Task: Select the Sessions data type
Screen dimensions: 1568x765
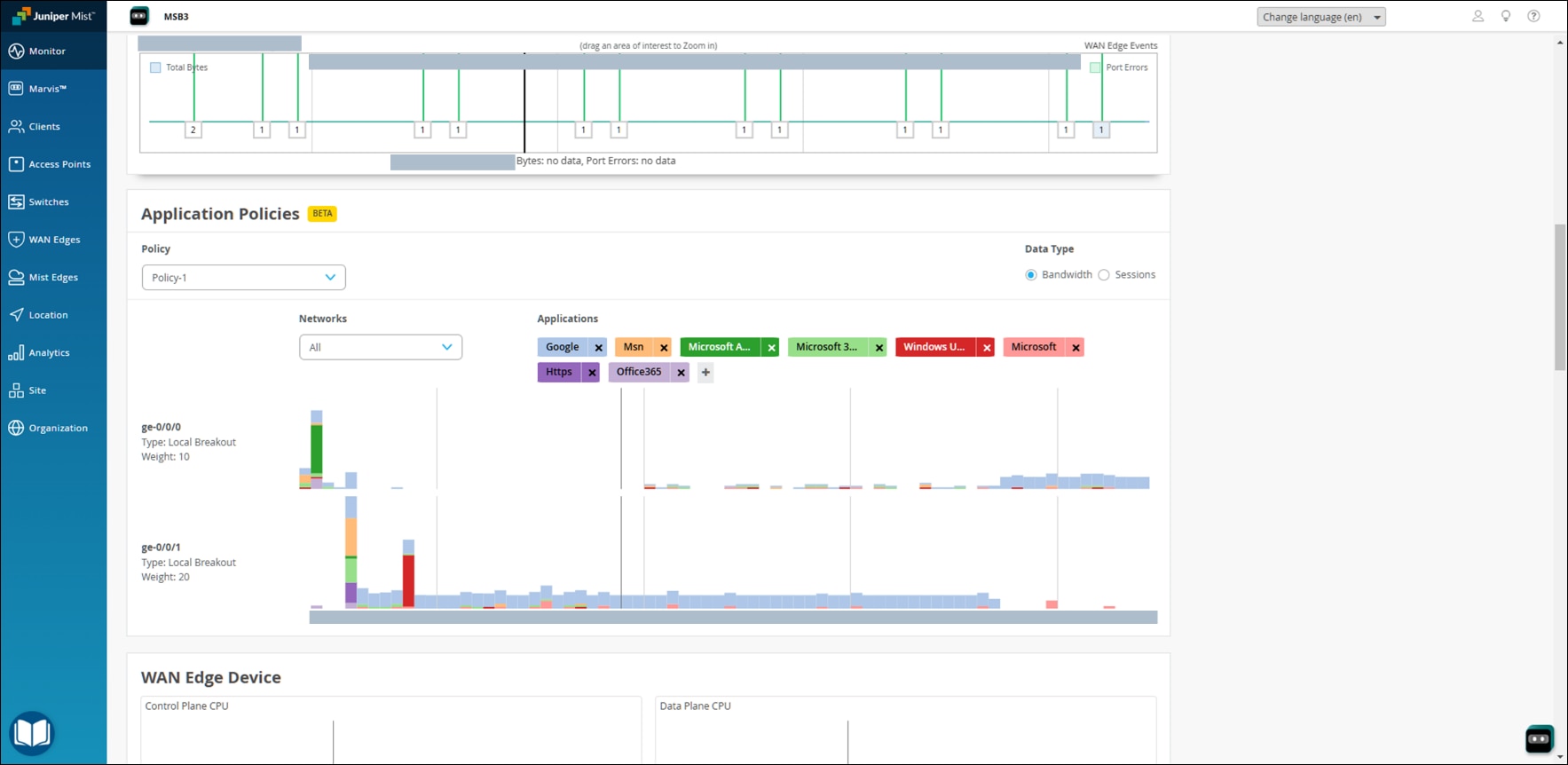Action: tap(1104, 275)
